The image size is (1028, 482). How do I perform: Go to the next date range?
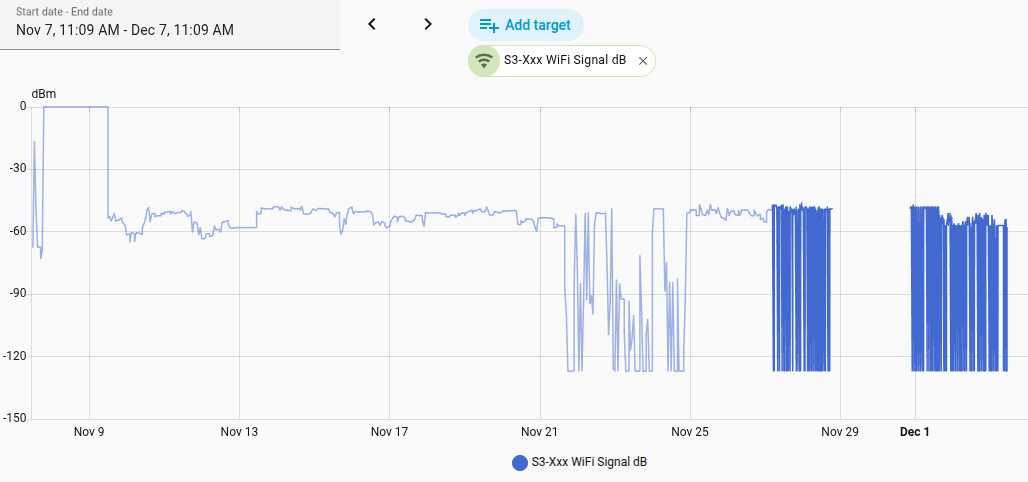428,24
